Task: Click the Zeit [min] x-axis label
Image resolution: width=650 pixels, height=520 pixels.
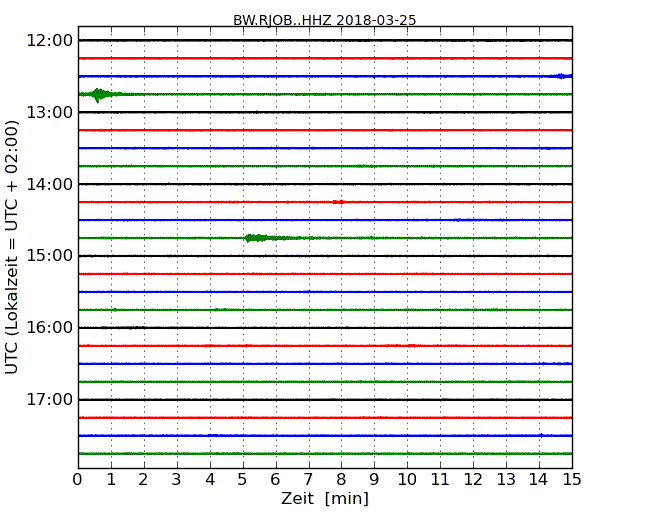Action: [x=325, y=498]
